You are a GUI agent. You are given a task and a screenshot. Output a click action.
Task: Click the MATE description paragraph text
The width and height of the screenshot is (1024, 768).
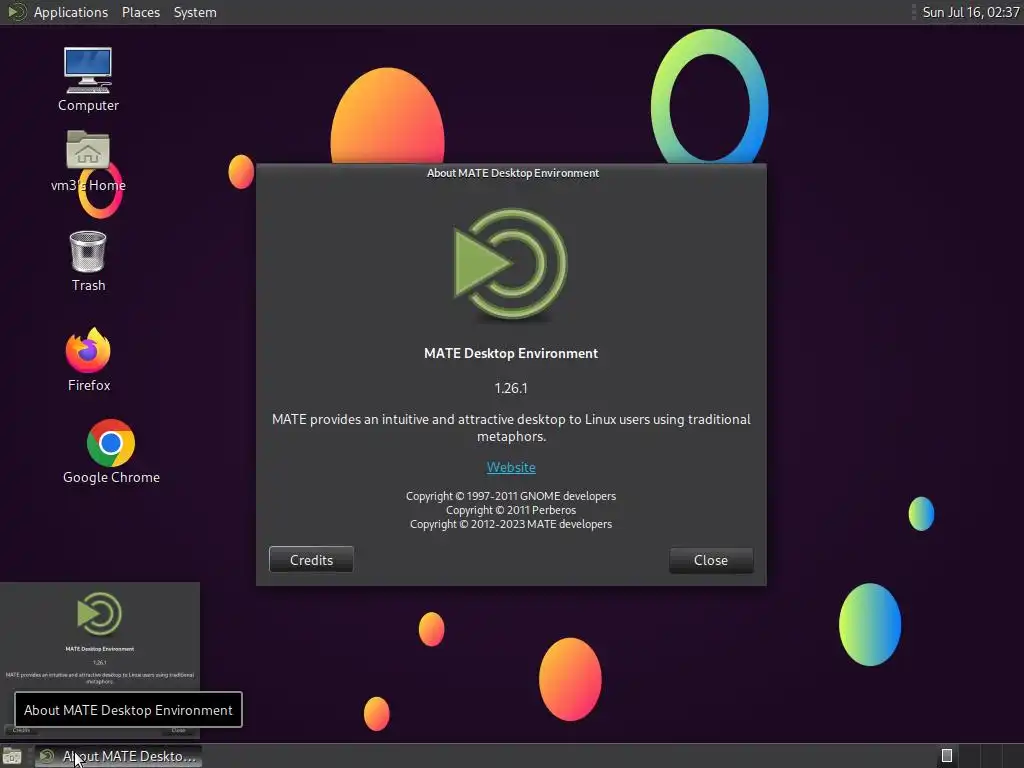pos(511,428)
